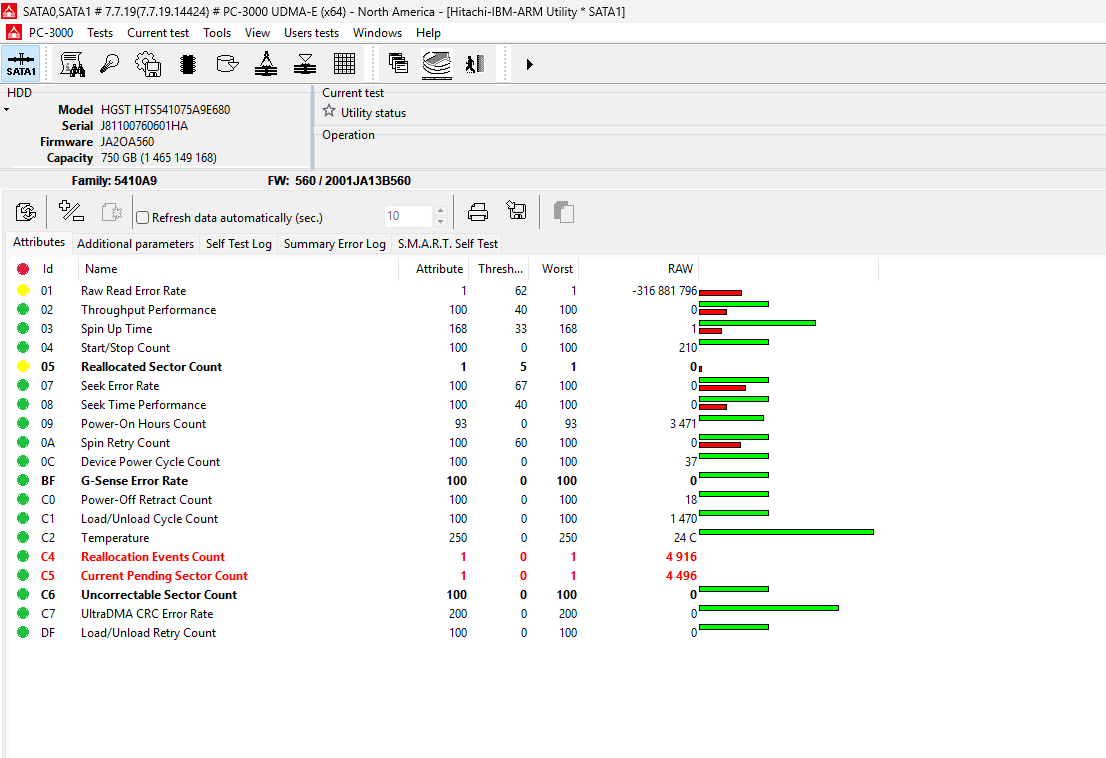
Task: Click the triangle over lines toolbar icon
Action: pyautogui.click(x=305, y=64)
